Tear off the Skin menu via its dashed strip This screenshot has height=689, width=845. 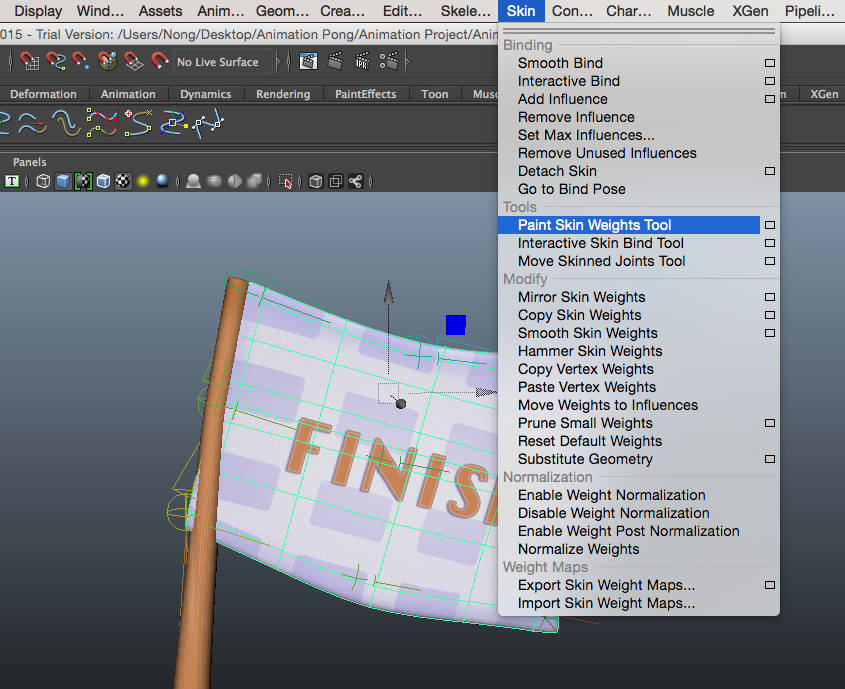tap(638, 31)
